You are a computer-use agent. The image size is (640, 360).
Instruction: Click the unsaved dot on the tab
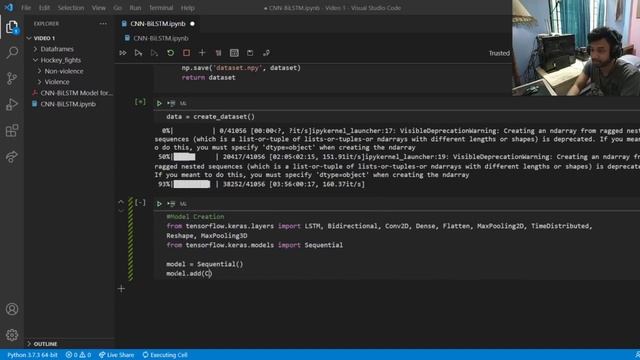pyautogui.click(x=192, y=24)
